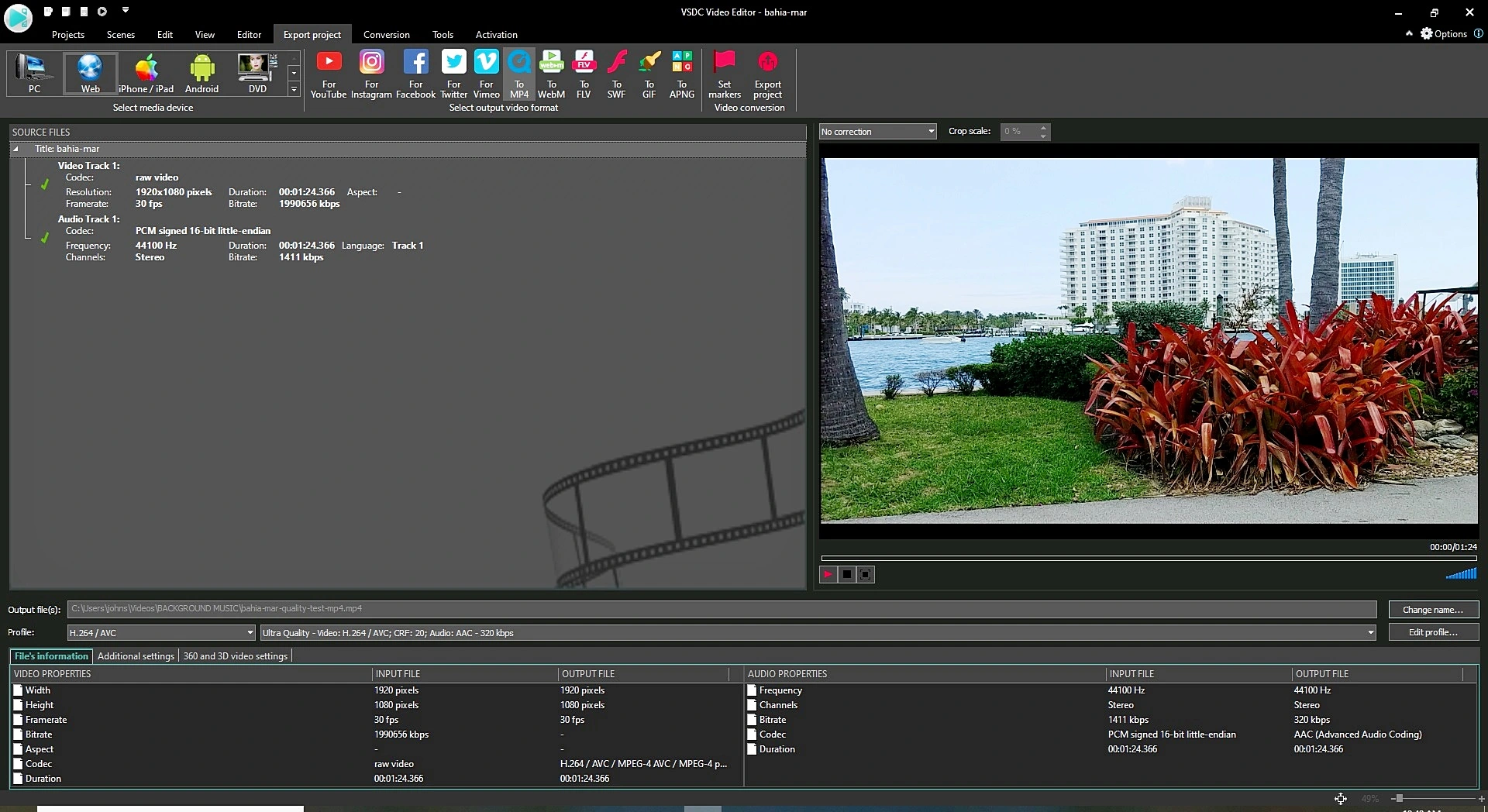This screenshot has width=1488, height=812.
Task: Pick the For Instagram output format
Action: (371, 74)
